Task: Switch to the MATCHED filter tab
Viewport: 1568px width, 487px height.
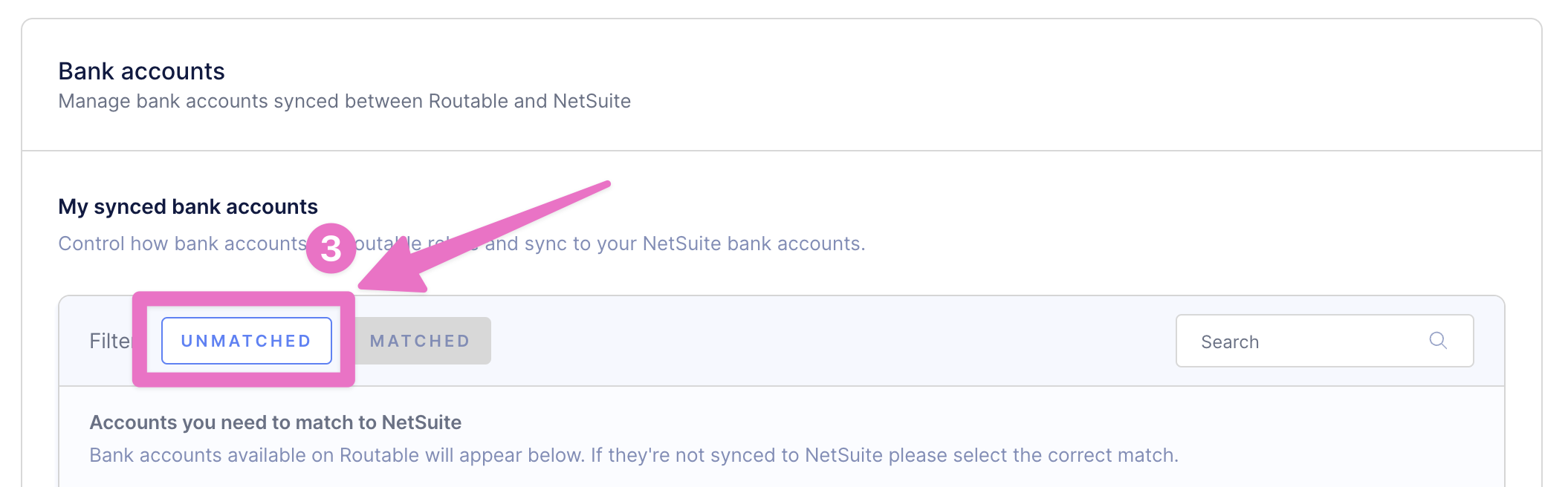Action: (421, 341)
